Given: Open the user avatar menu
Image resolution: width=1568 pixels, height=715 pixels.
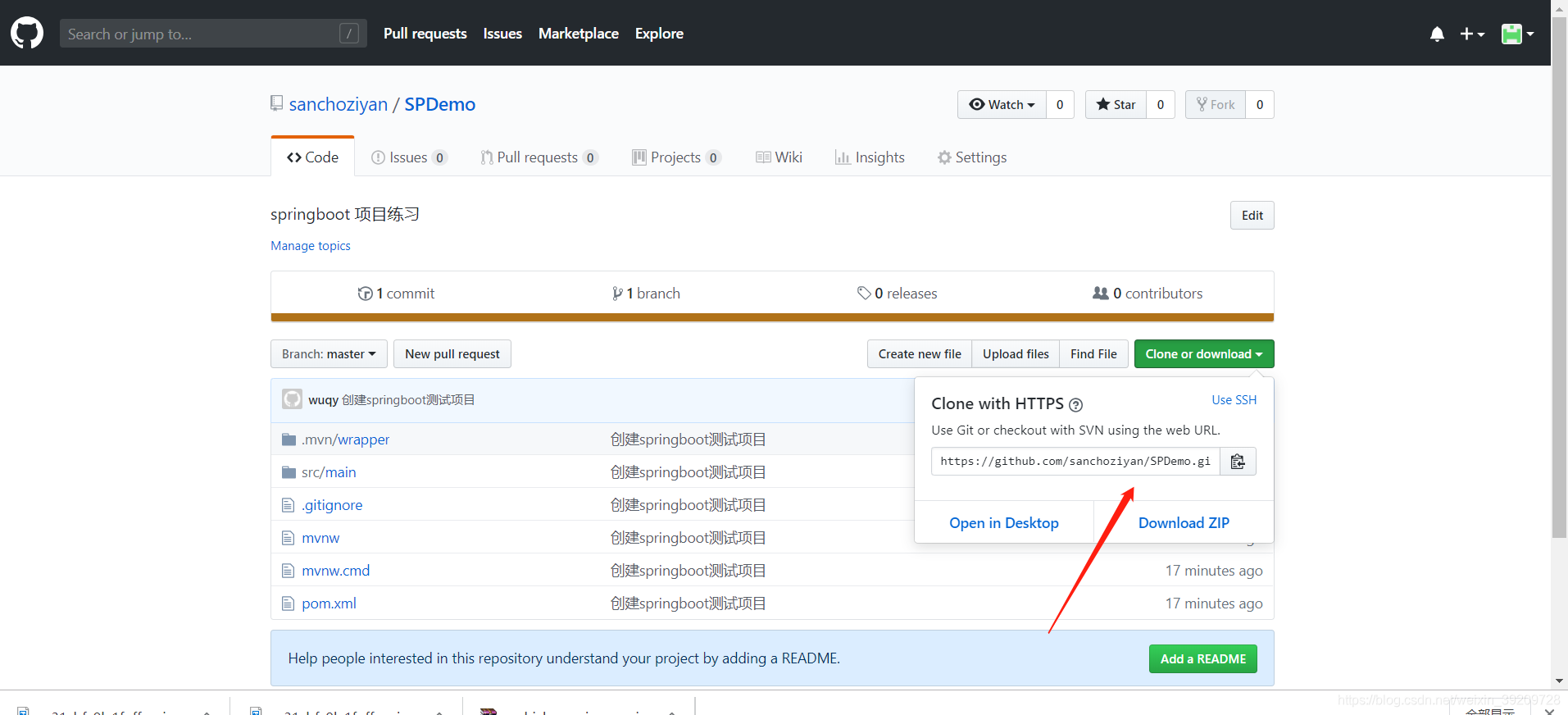Looking at the screenshot, I should click(1517, 34).
